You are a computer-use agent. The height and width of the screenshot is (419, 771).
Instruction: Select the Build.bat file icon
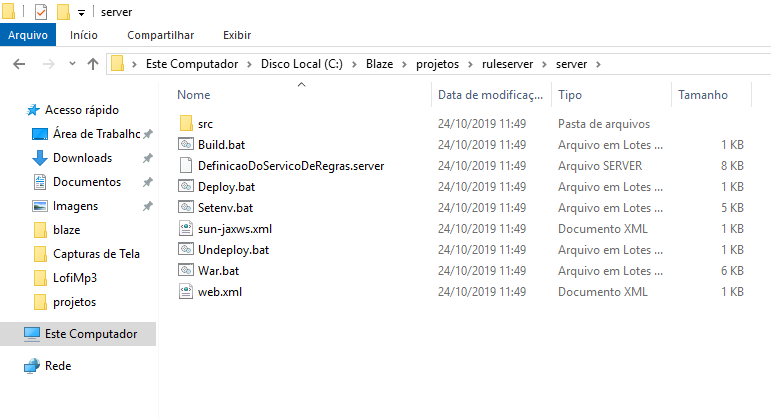pos(186,144)
